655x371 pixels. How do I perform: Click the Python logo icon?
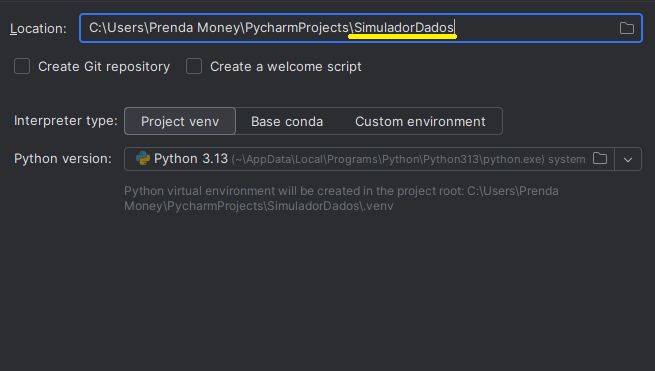click(x=143, y=158)
